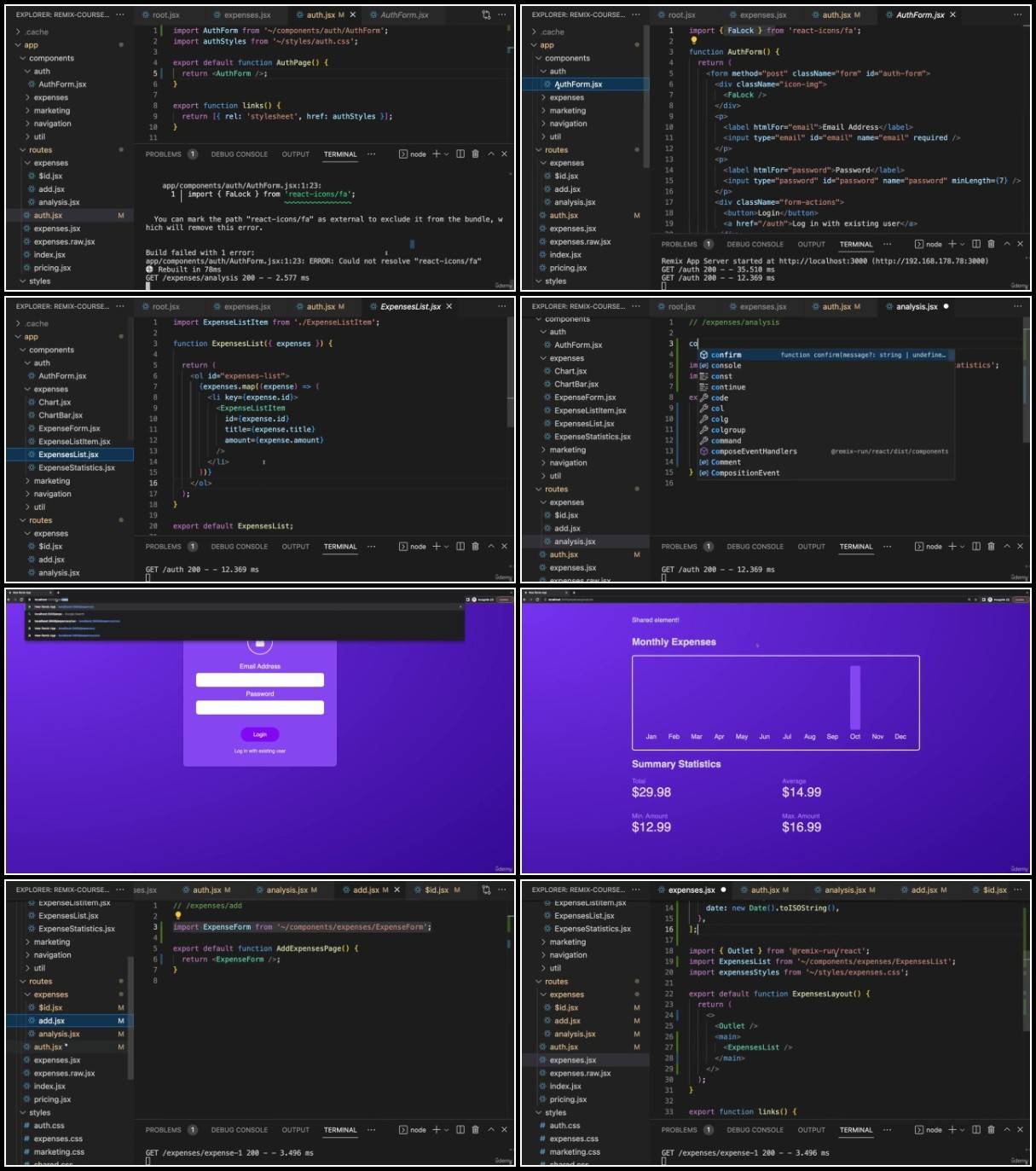Click purple Login button on browser auth form
This screenshot has height=1171, width=1036.
(260, 734)
